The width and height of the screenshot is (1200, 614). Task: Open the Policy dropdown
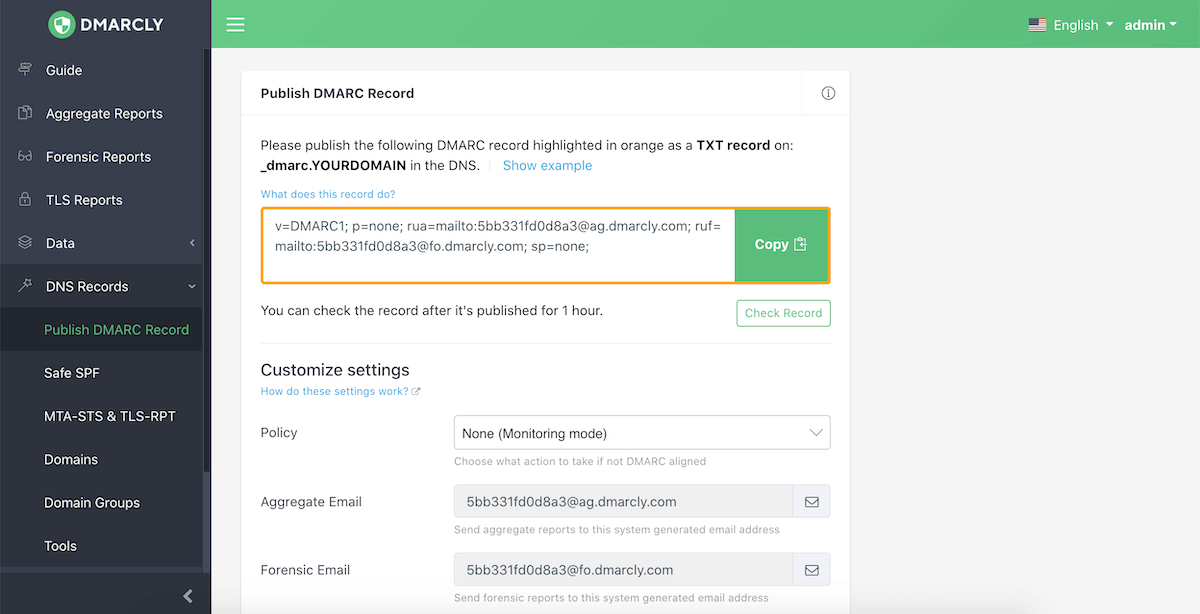642,433
